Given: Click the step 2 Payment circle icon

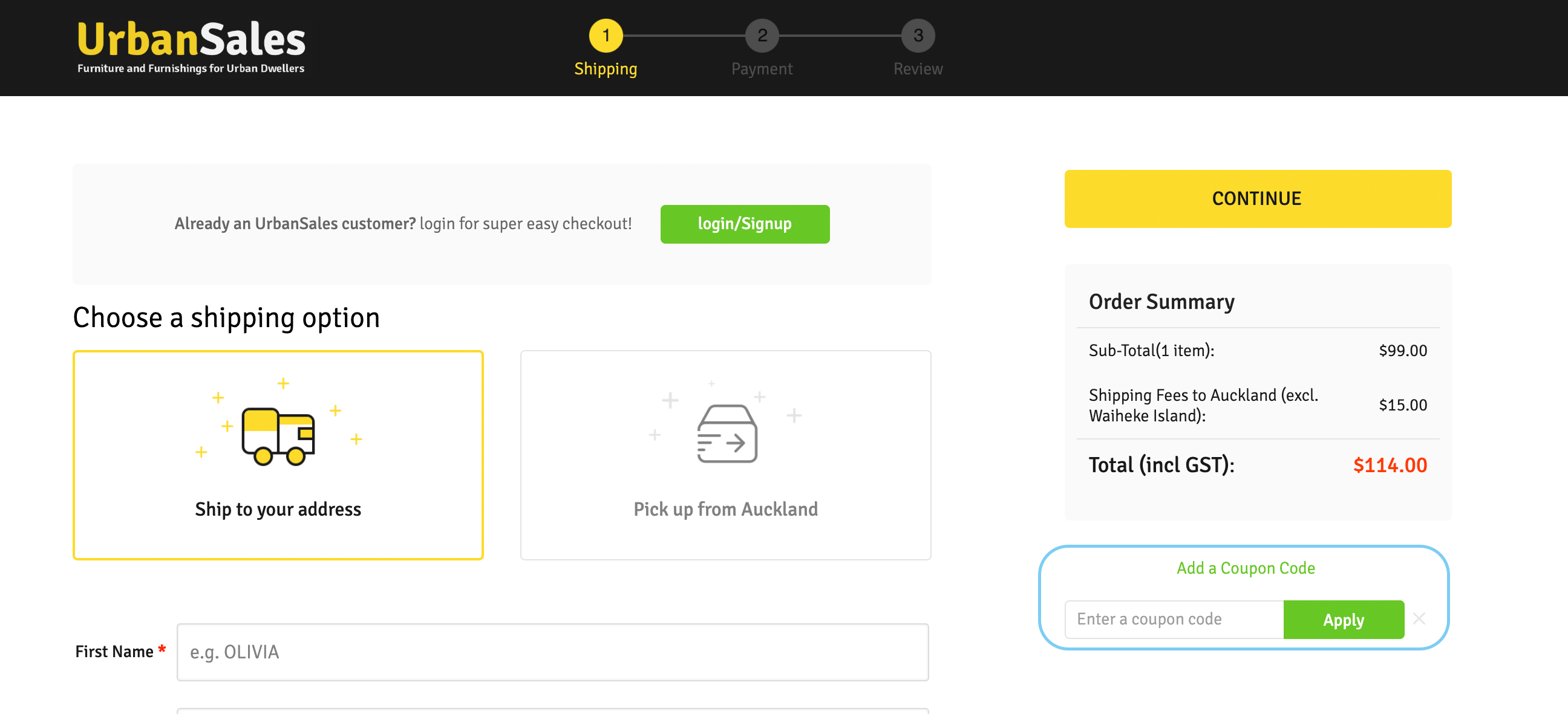Looking at the screenshot, I should click(x=761, y=36).
